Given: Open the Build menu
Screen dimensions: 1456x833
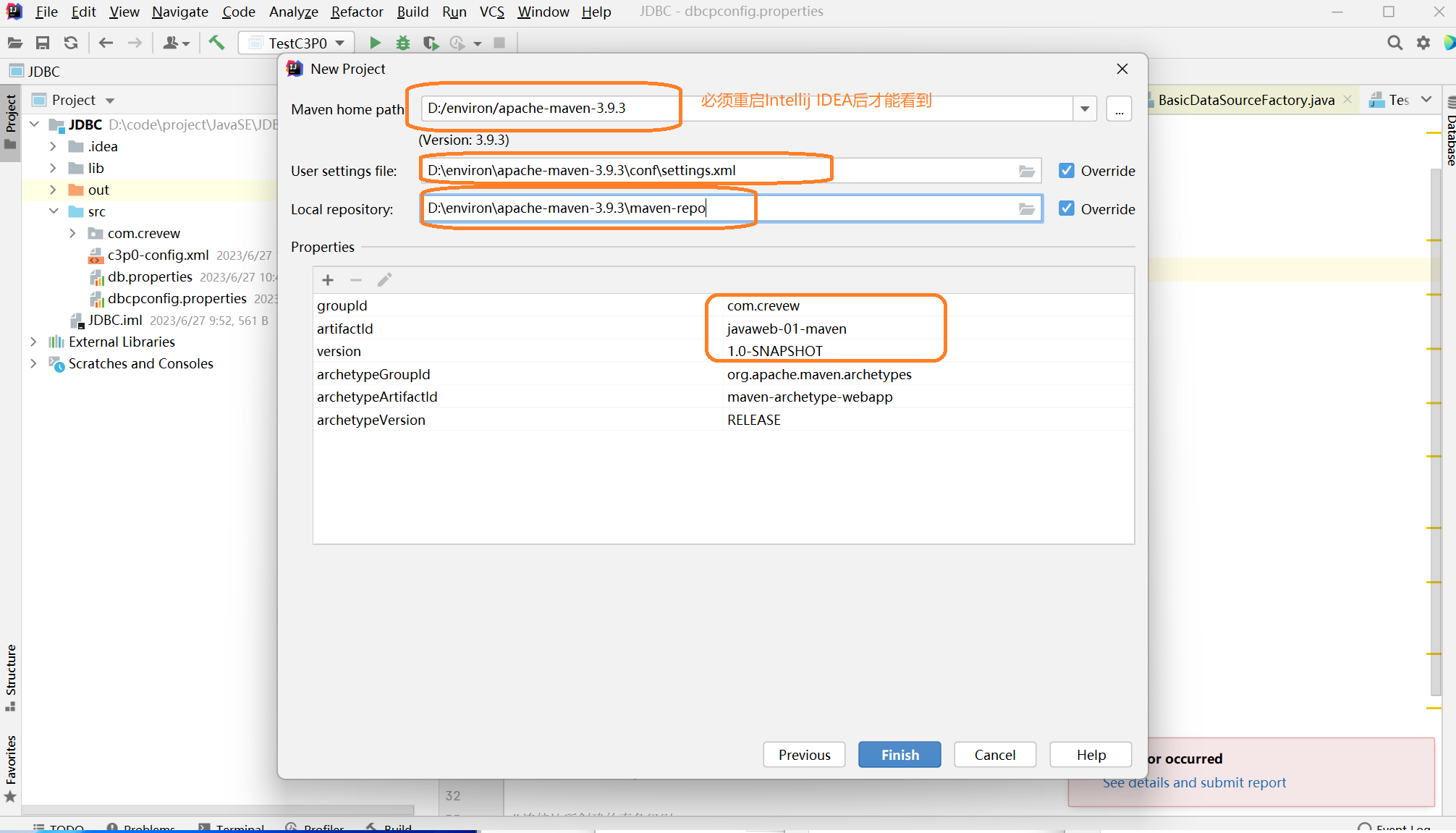Looking at the screenshot, I should (412, 12).
